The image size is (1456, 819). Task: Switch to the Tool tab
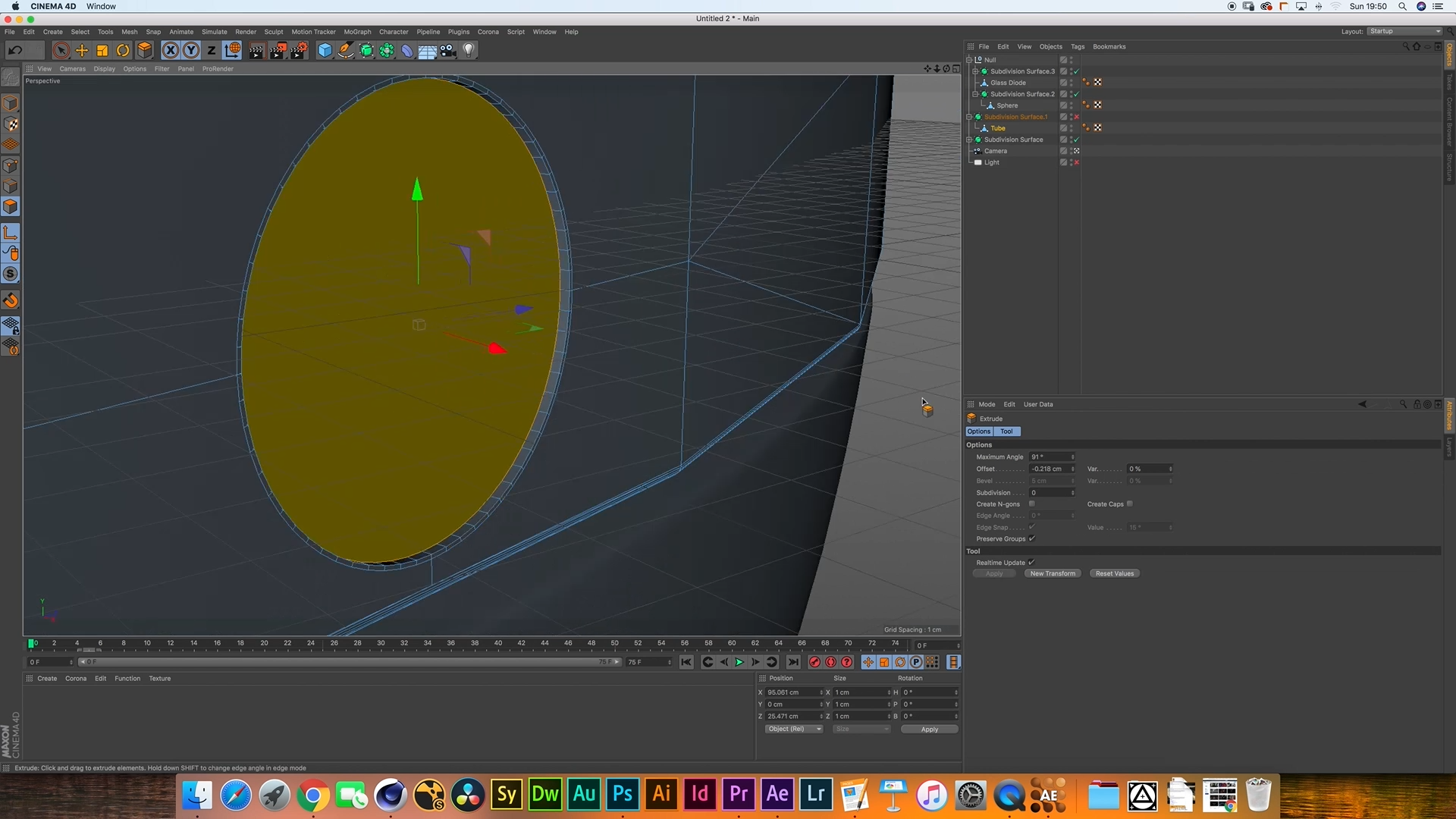pyautogui.click(x=1006, y=431)
